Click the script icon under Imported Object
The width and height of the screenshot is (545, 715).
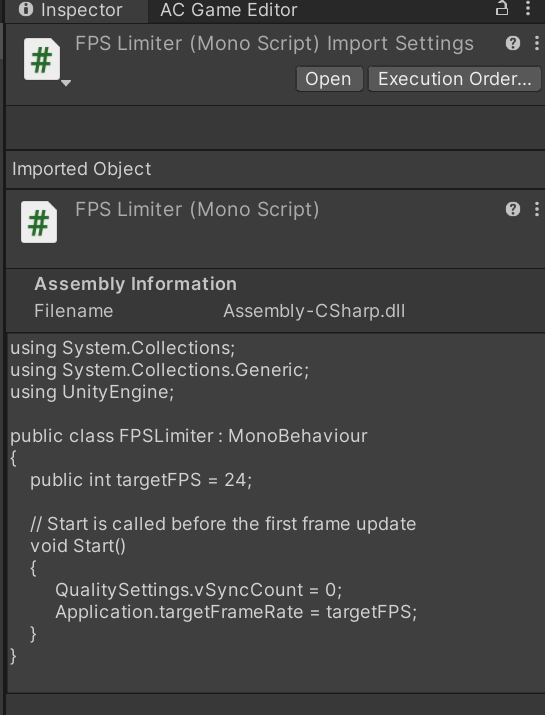[39, 222]
